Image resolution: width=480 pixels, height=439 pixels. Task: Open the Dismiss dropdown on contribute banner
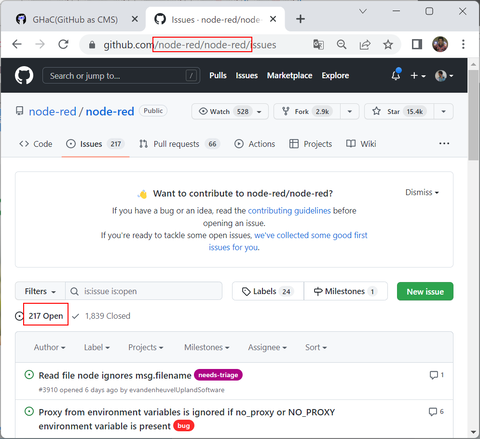422,192
